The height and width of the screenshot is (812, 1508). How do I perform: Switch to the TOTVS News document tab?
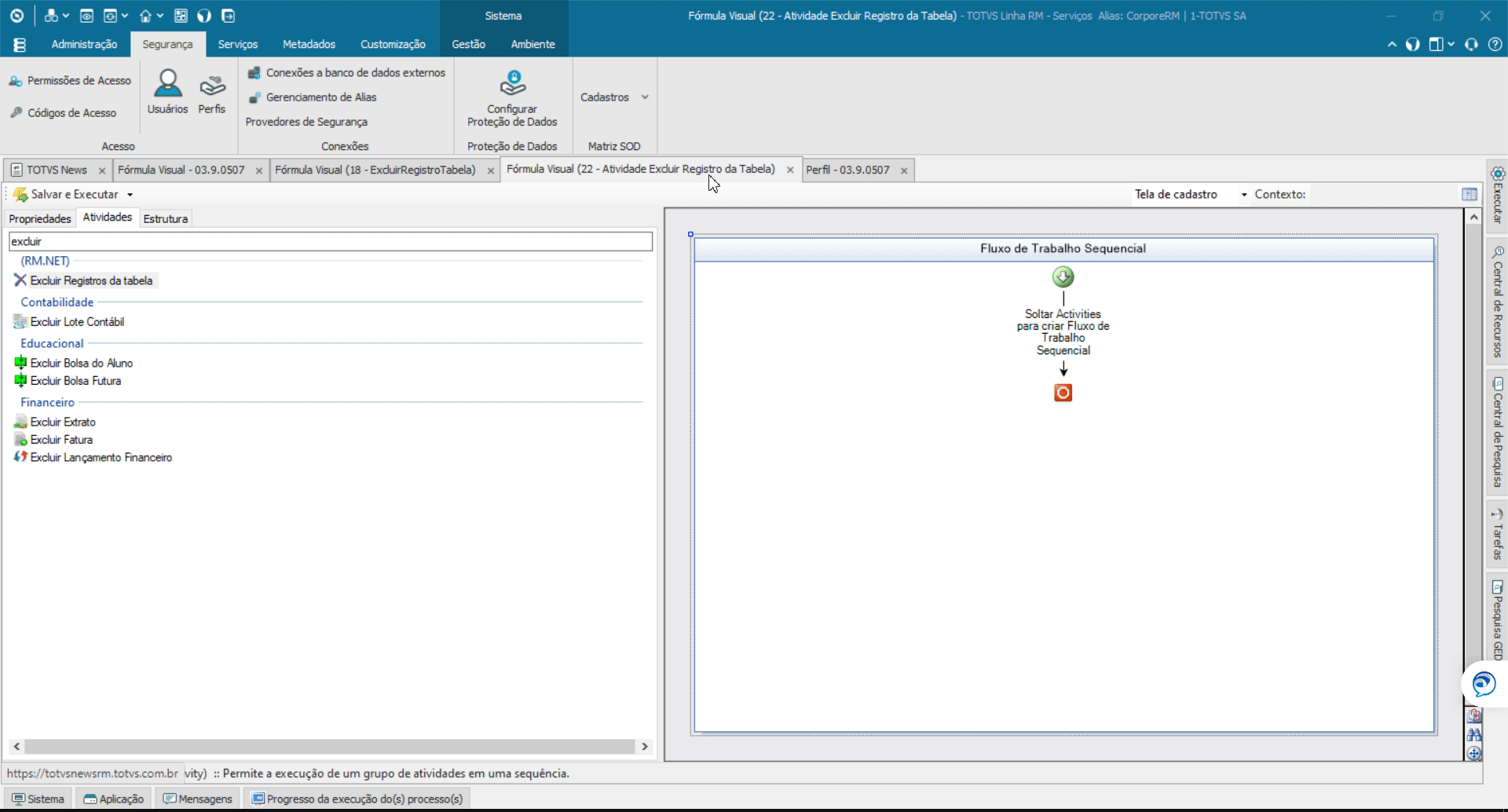coord(57,170)
